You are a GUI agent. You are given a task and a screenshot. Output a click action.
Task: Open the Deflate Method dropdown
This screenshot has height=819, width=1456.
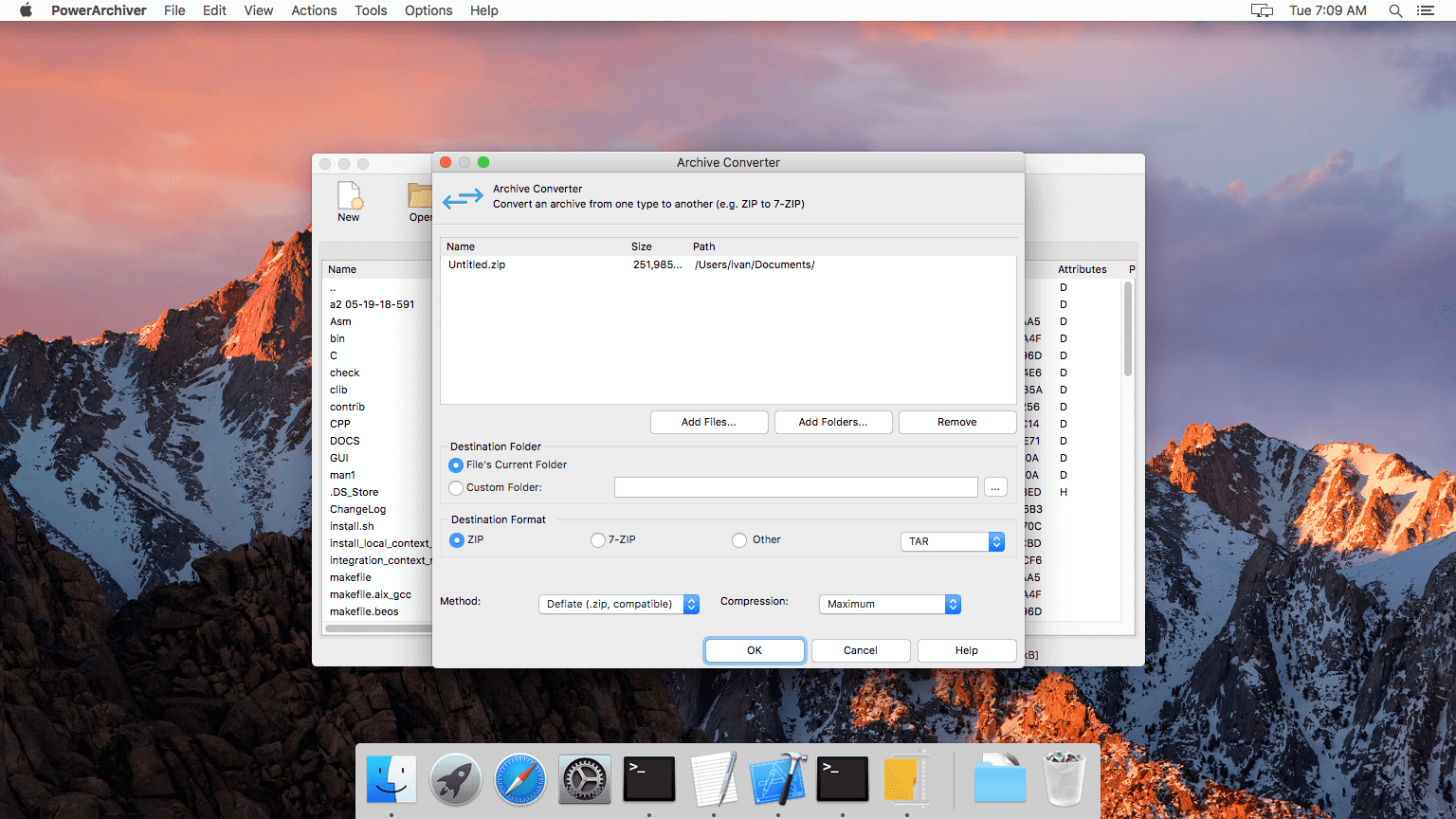click(618, 604)
